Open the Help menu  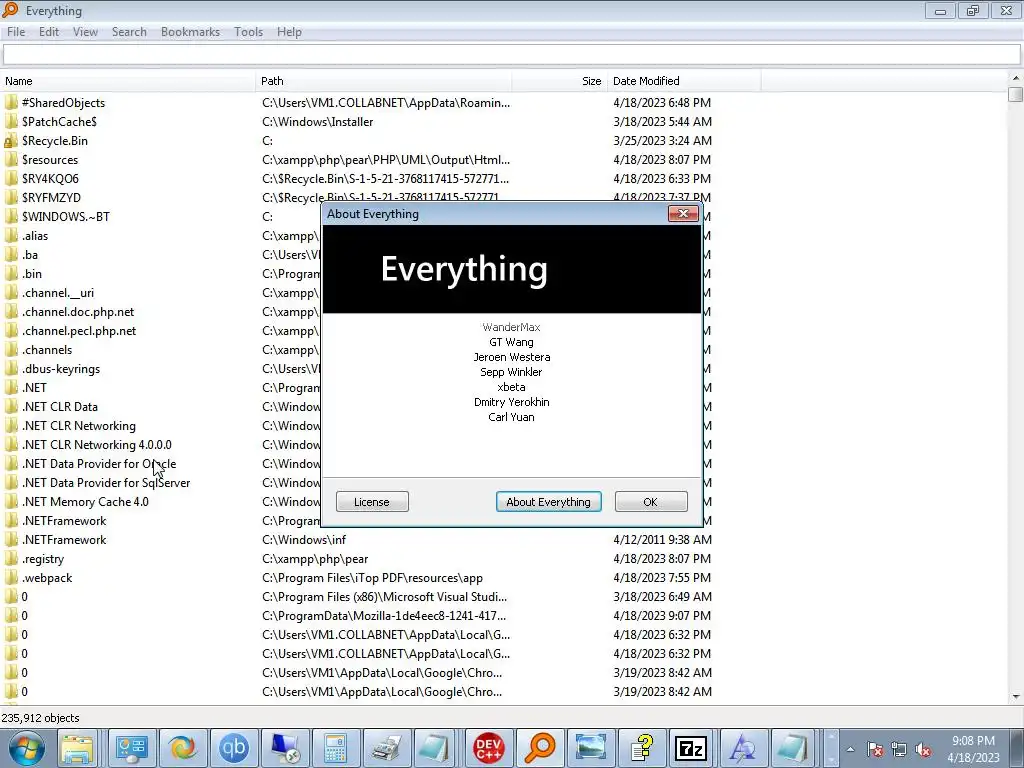(x=289, y=32)
